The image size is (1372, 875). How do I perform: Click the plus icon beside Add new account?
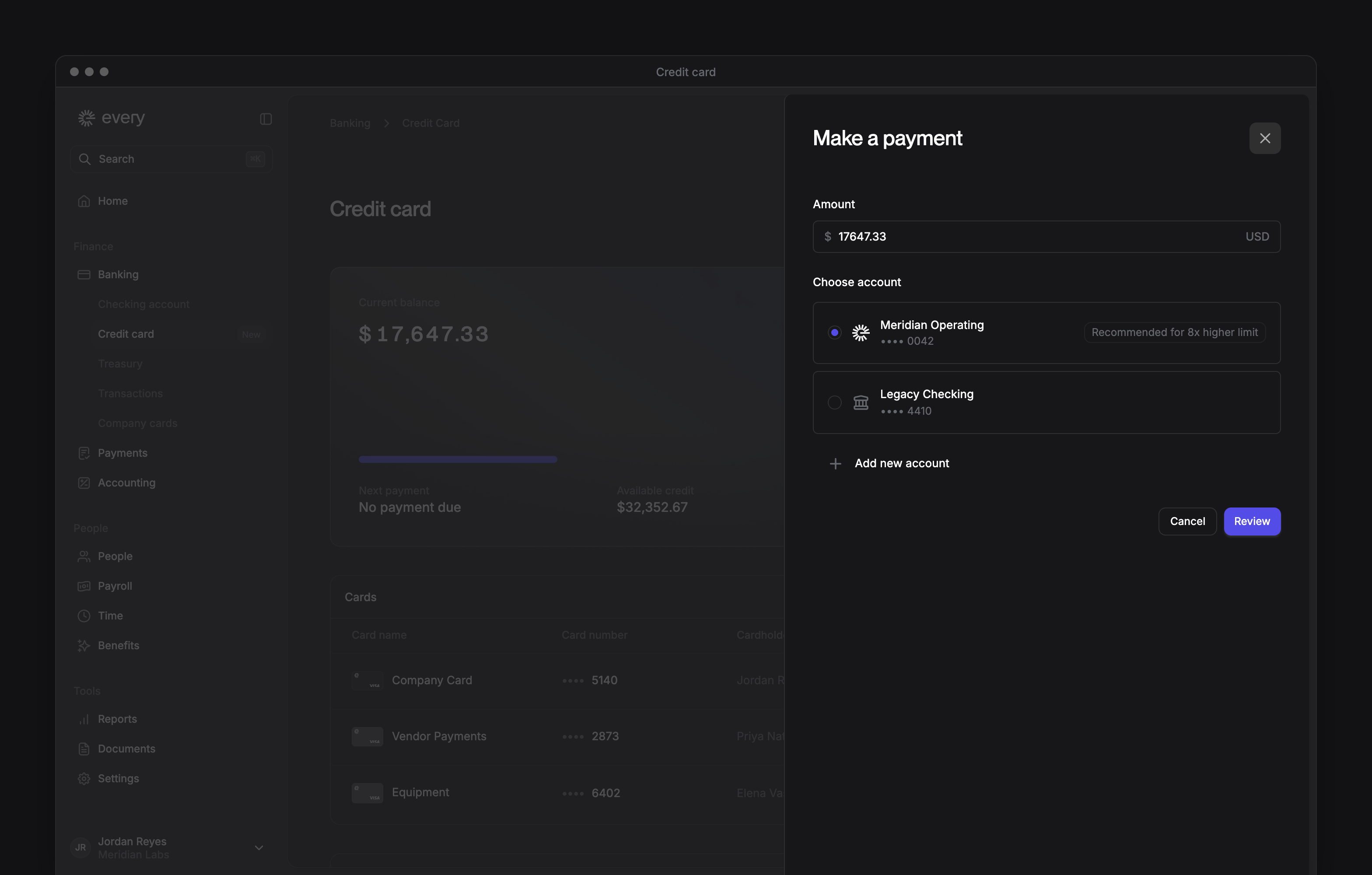(x=835, y=464)
